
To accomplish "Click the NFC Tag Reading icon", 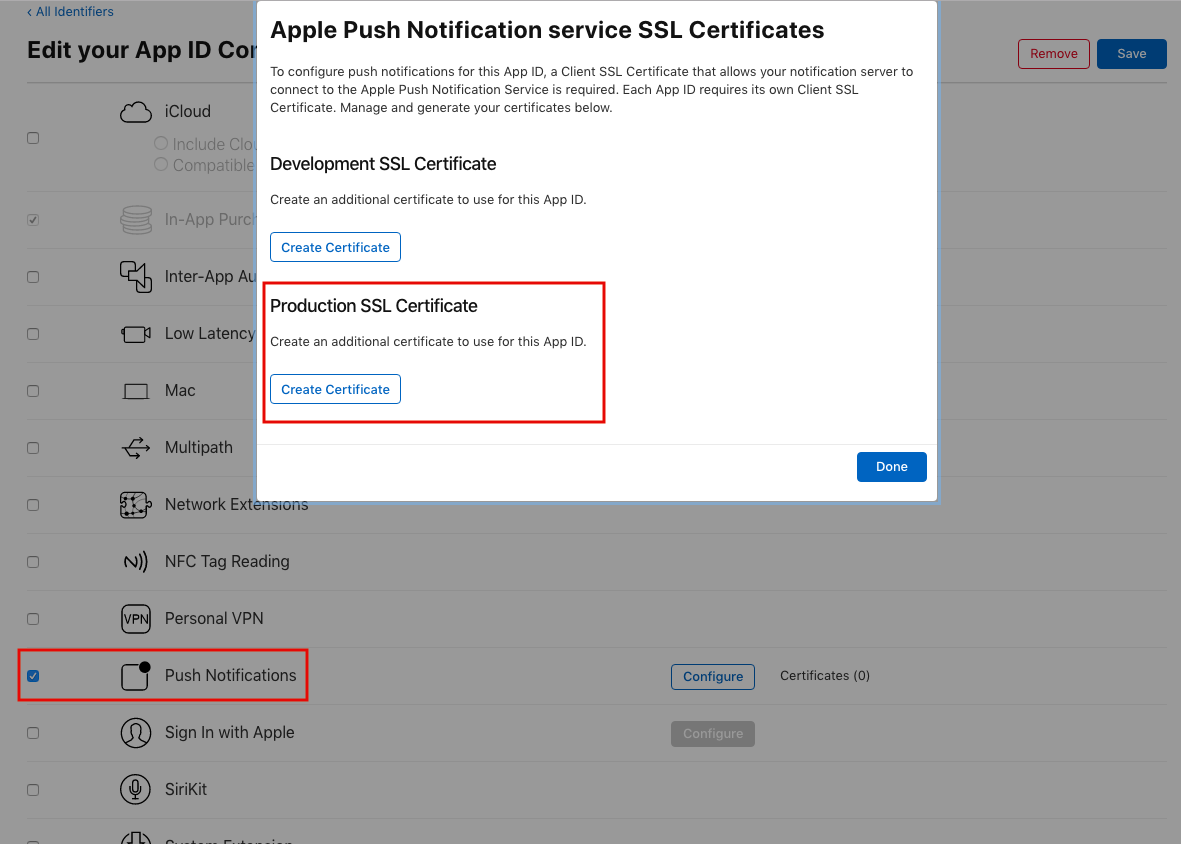I will (x=135, y=562).
